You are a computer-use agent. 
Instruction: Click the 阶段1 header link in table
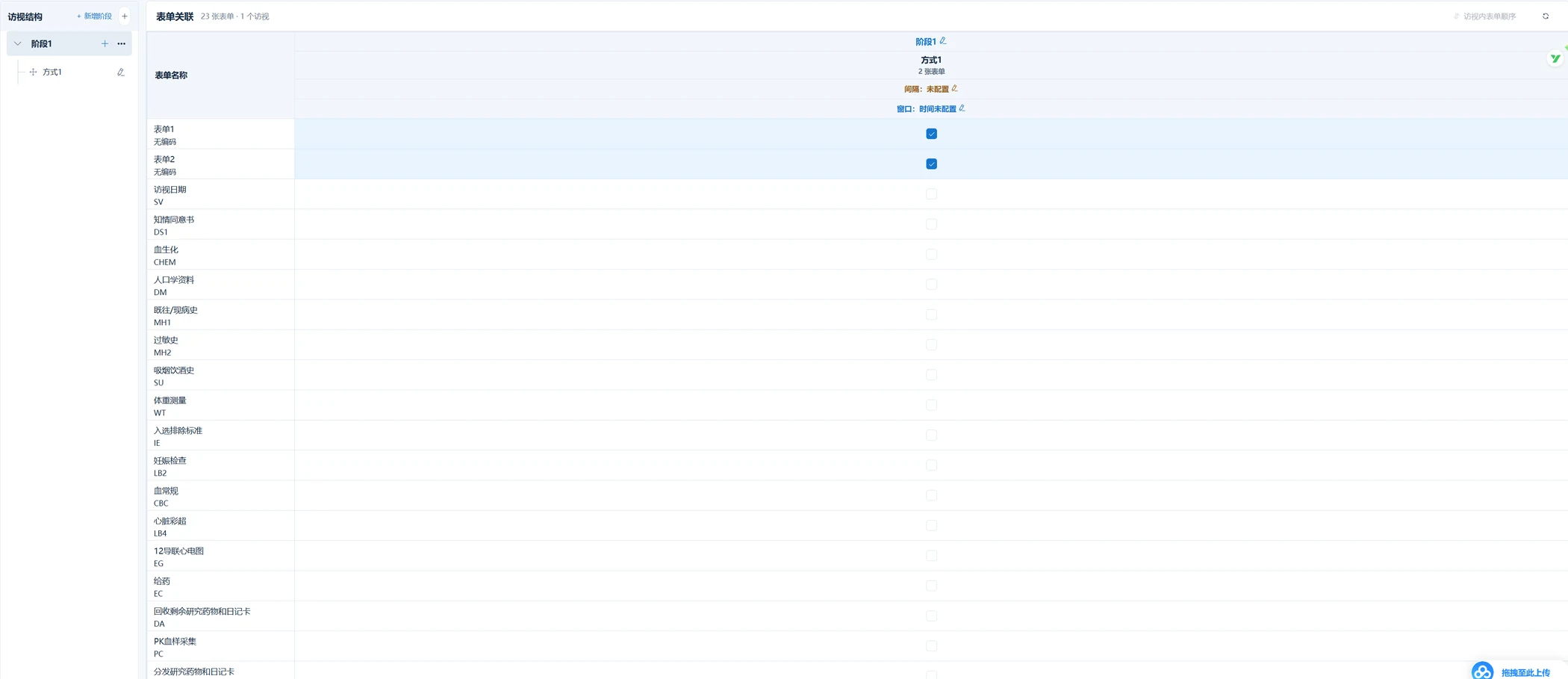tap(925, 42)
